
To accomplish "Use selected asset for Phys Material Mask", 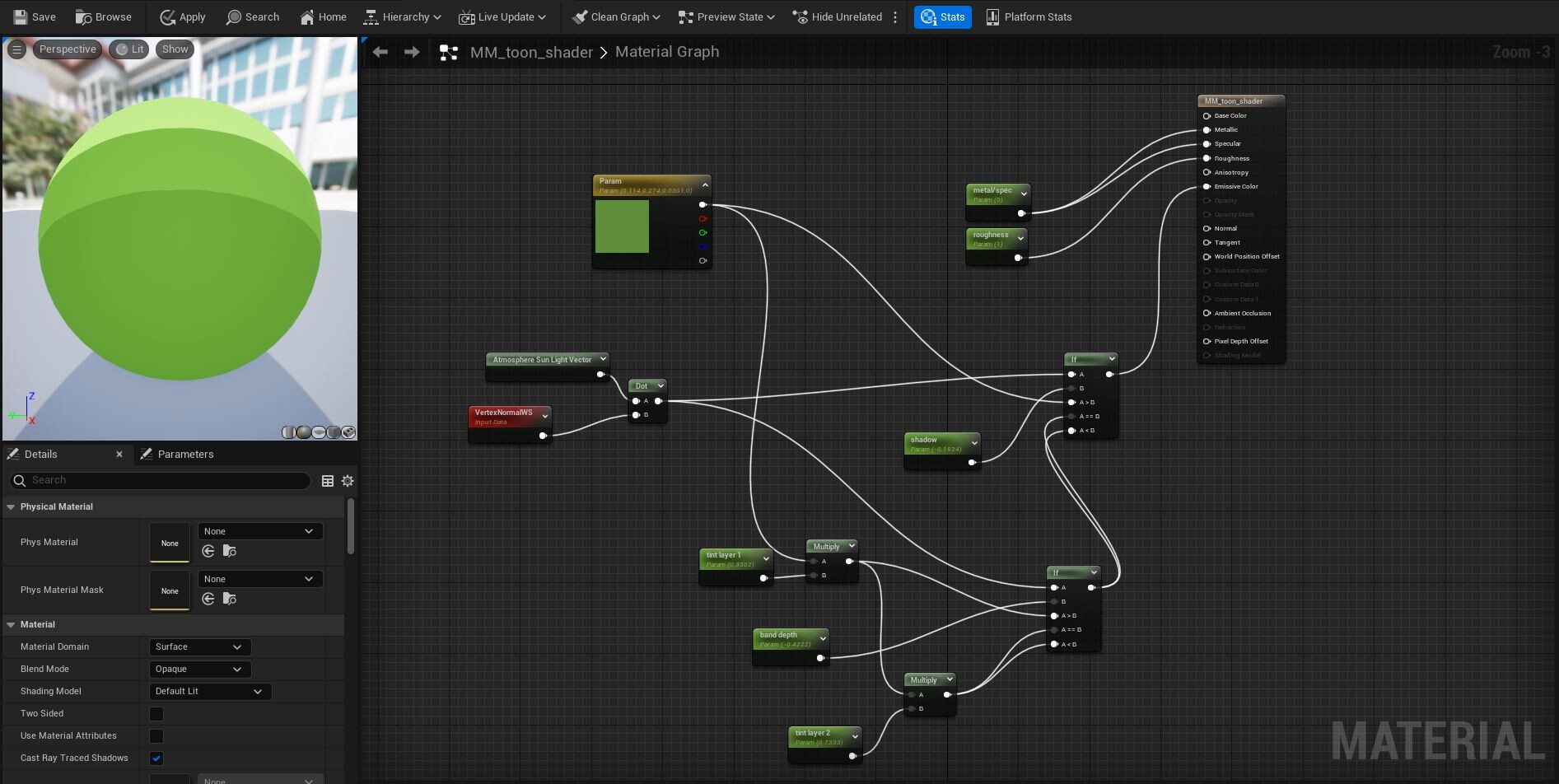I will coord(208,600).
